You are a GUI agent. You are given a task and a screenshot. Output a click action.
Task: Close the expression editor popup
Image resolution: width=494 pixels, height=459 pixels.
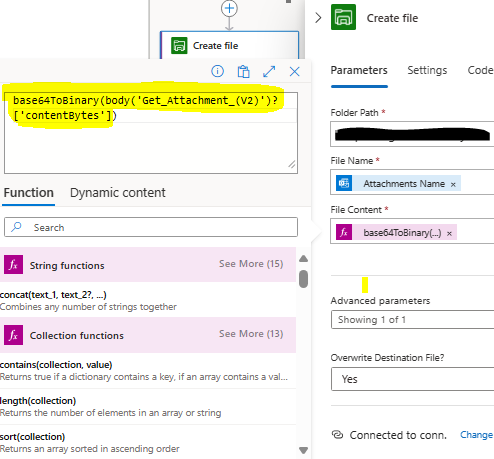[294, 71]
